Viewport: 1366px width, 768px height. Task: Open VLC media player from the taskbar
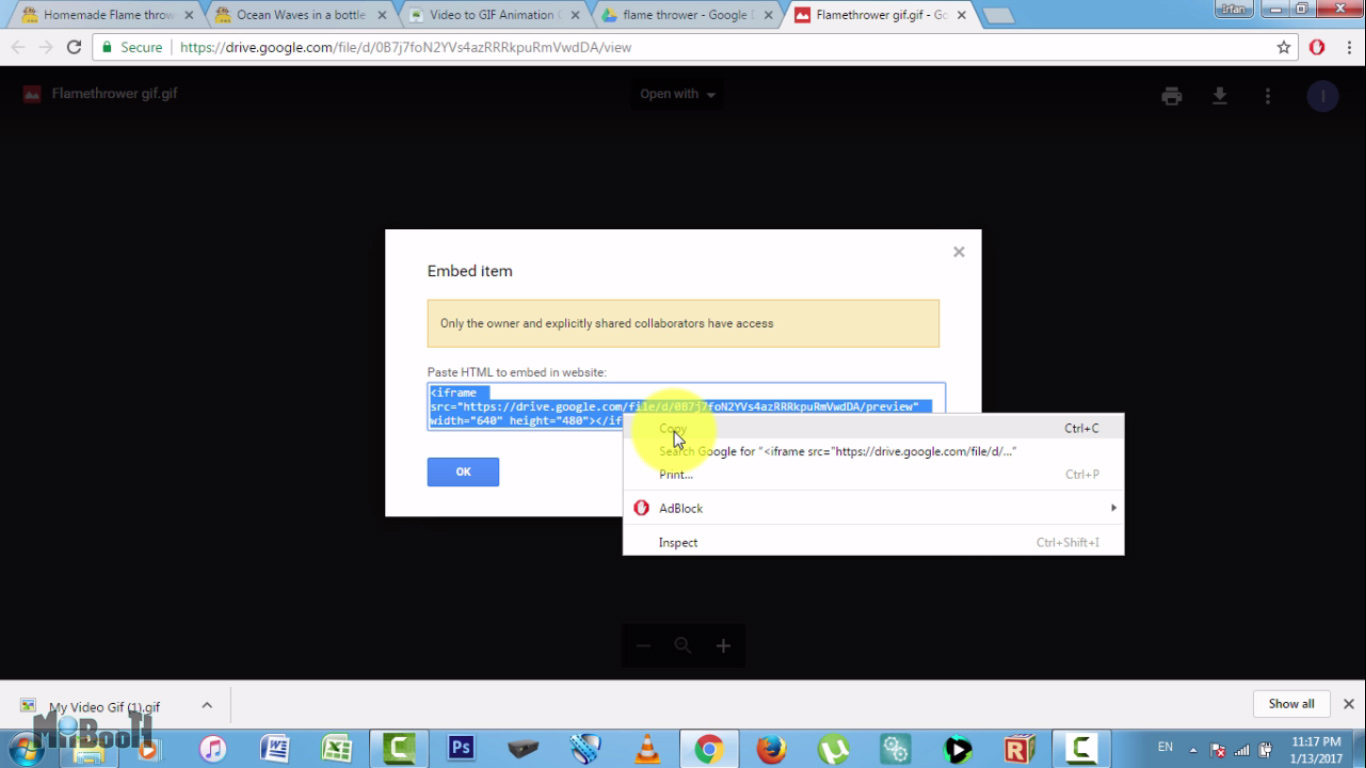648,748
